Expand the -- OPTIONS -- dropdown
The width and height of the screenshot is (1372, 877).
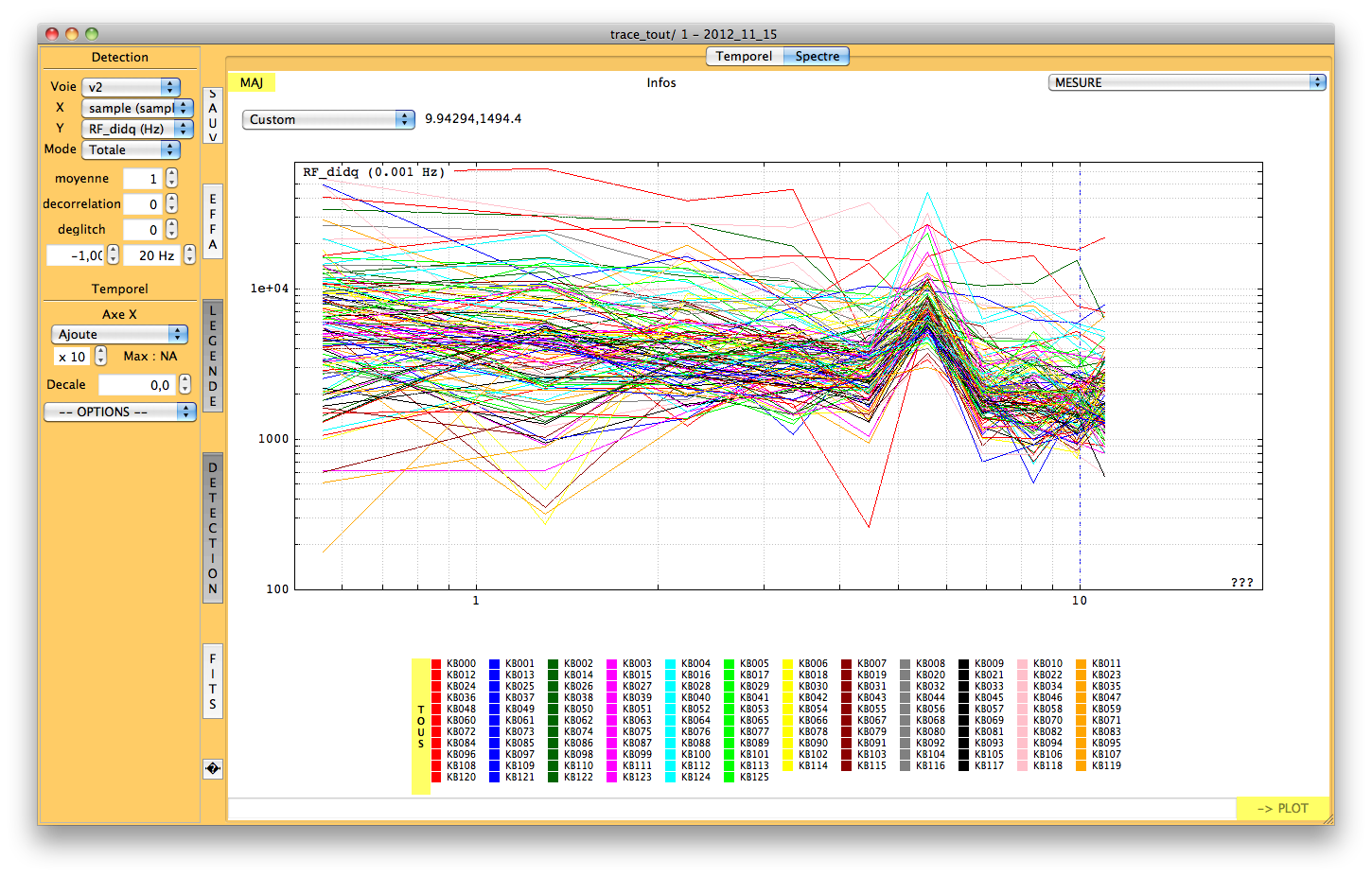click(120, 412)
